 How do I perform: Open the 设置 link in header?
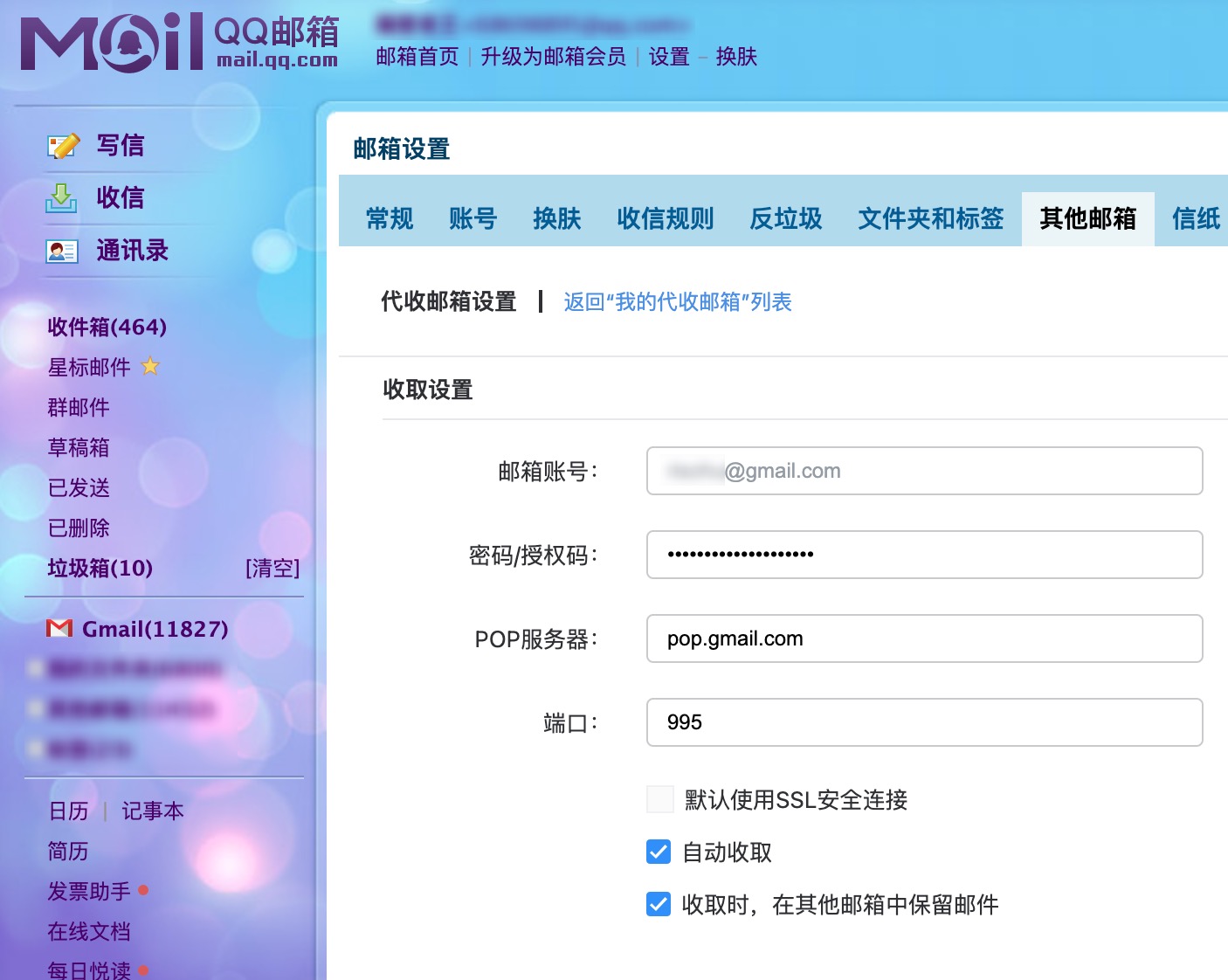point(669,57)
